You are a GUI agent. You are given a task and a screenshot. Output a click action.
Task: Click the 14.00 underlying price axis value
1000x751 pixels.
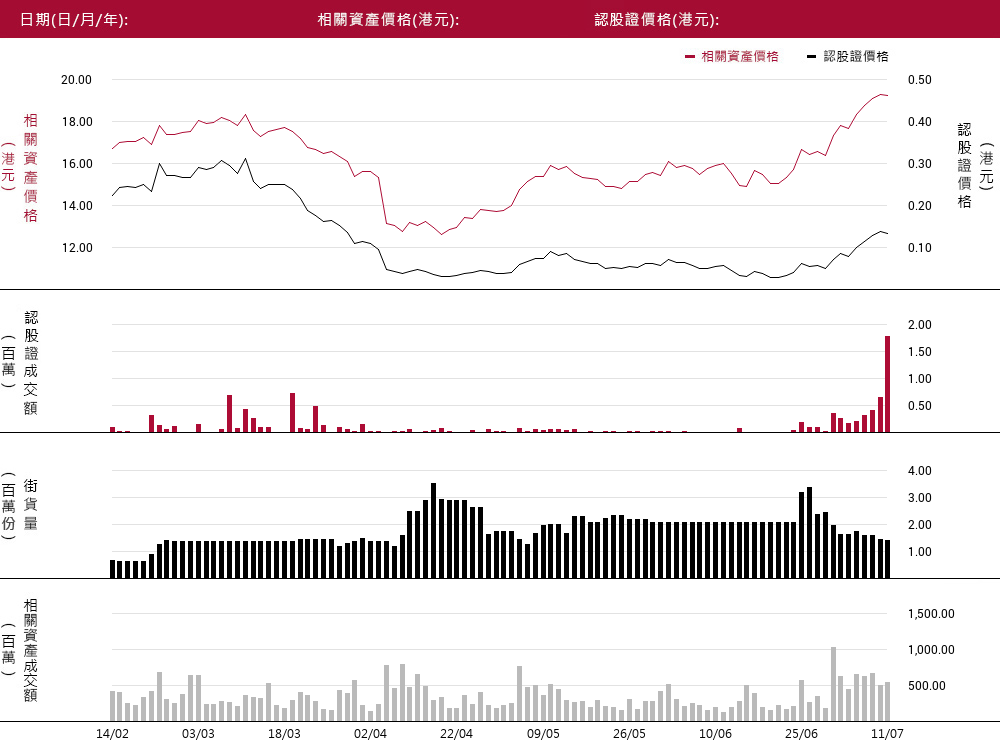pyautogui.click(x=77, y=205)
